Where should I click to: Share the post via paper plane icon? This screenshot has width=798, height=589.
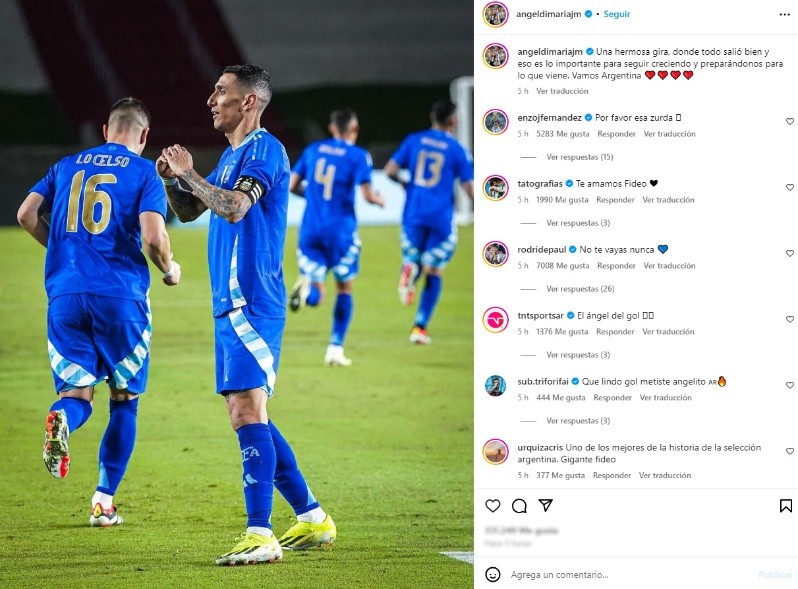point(546,505)
